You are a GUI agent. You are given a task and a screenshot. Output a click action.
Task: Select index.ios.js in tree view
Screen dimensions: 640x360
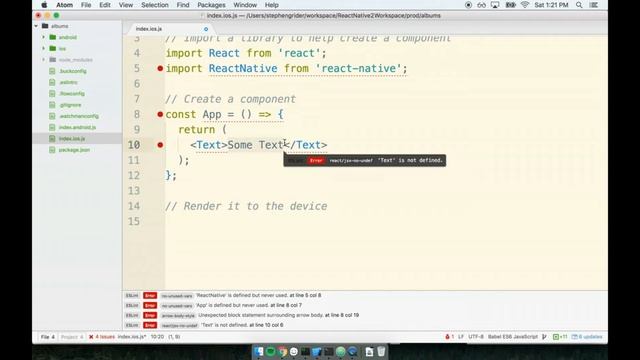point(72,139)
